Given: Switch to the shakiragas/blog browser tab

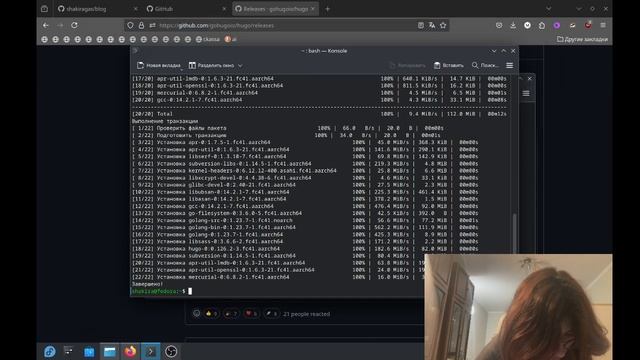Looking at the screenshot, I should tap(97, 9).
